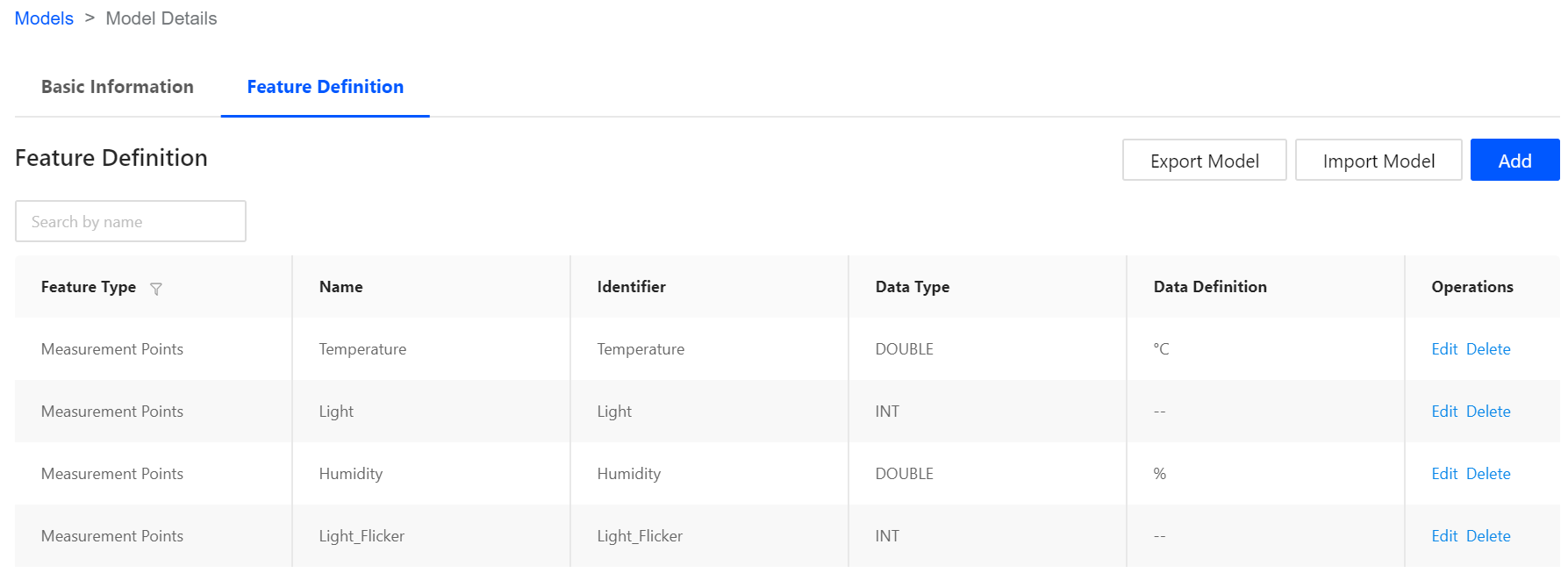Click the Export Model button
Screen dimensions: 1568x573
[x=1204, y=161]
